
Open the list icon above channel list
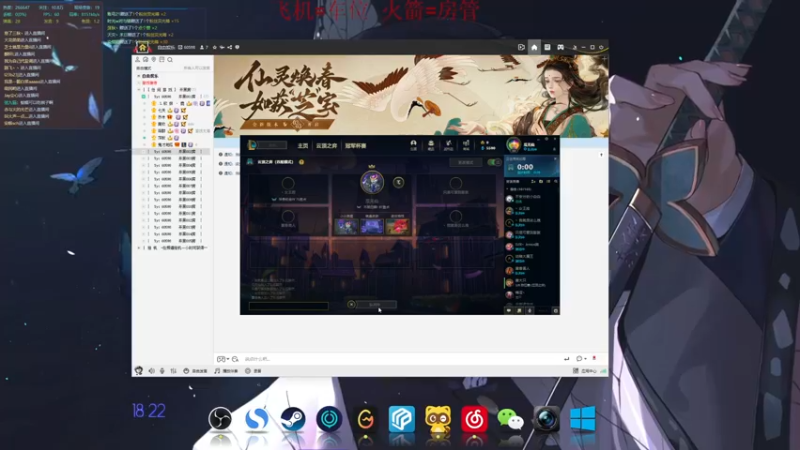tap(162, 60)
